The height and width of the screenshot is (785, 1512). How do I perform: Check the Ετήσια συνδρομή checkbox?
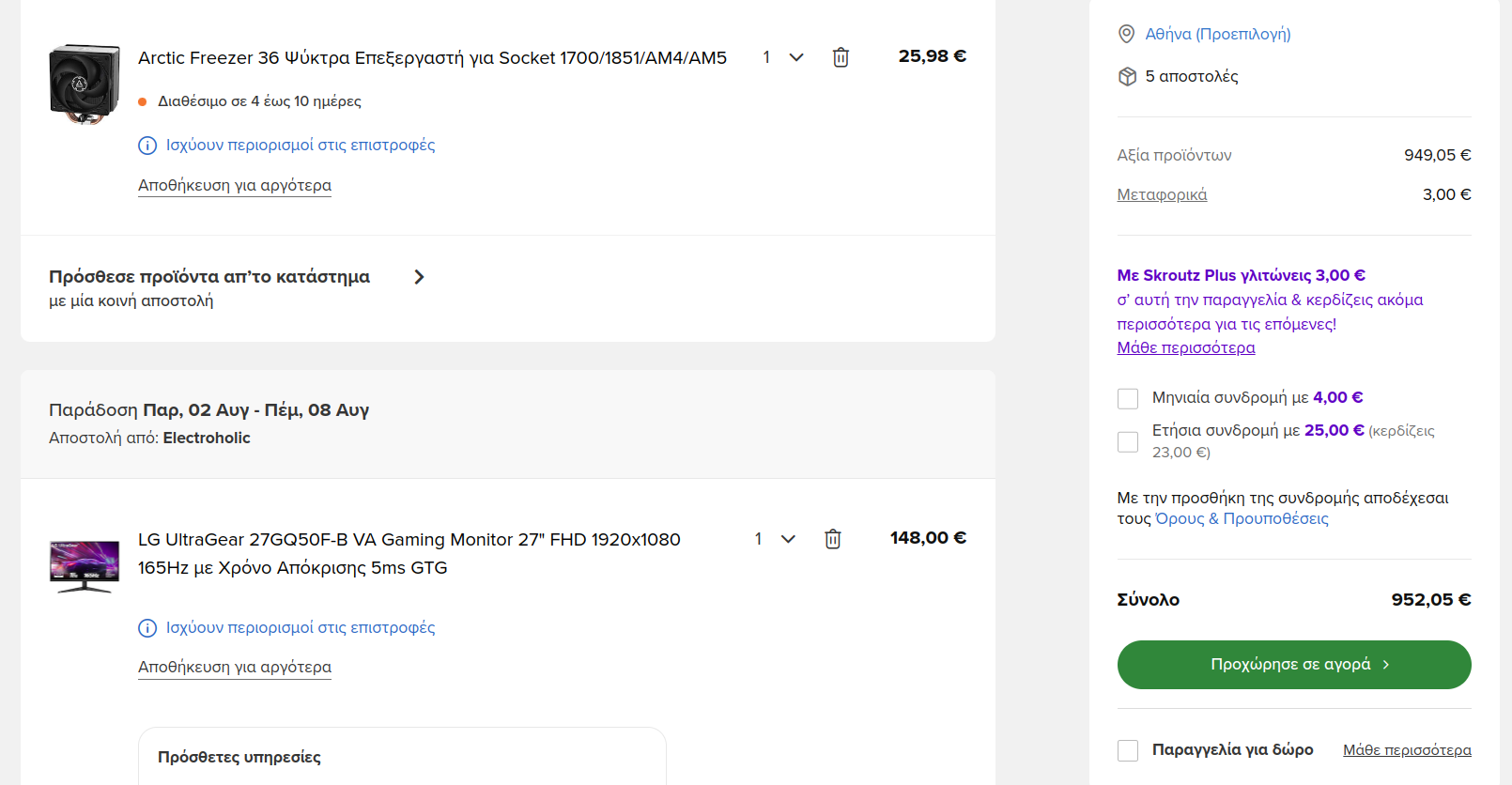pyautogui.click(x=1128, y=442)
